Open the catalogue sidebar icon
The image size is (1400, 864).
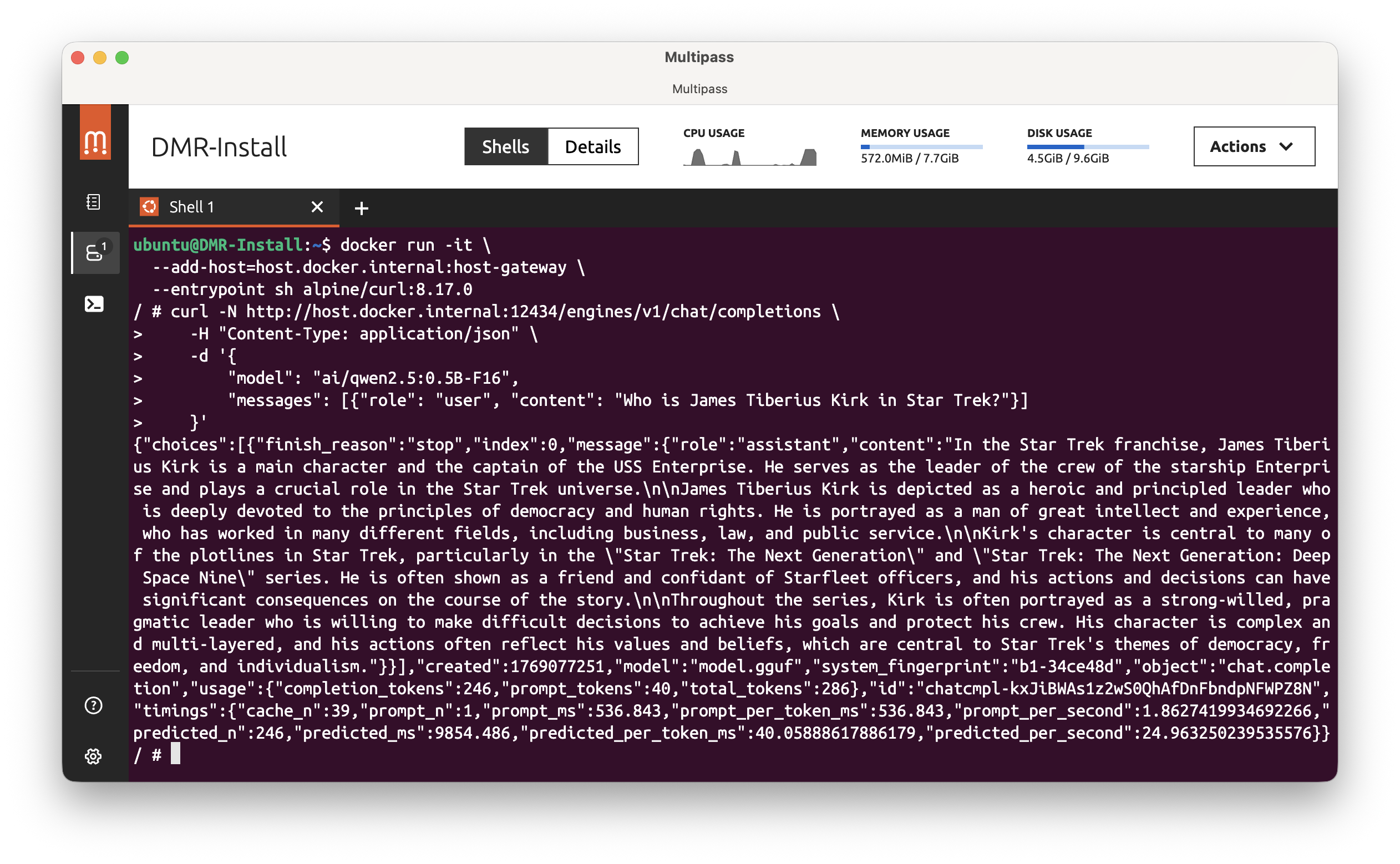coord(94,202)
